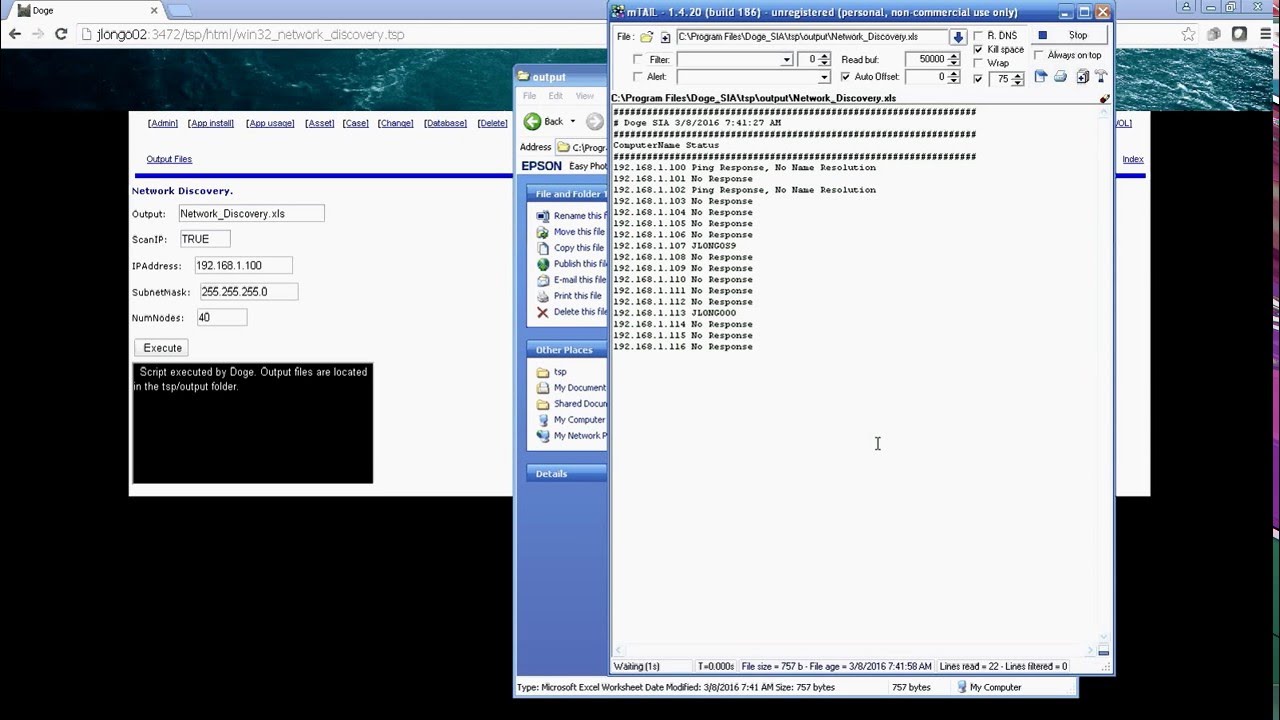This screenshot has width=1280, height=720.
Task: Toggle checkbox beside the 75 value
Action: tap(978, 79)
